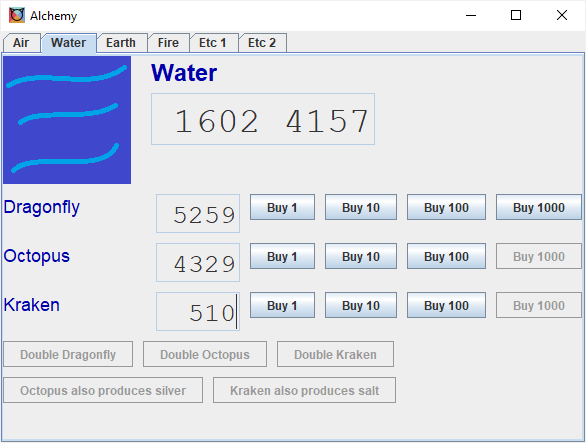Click the Double Dragonfly upgrade button
This screenshot has width=586, height=443.
point(68,354)
